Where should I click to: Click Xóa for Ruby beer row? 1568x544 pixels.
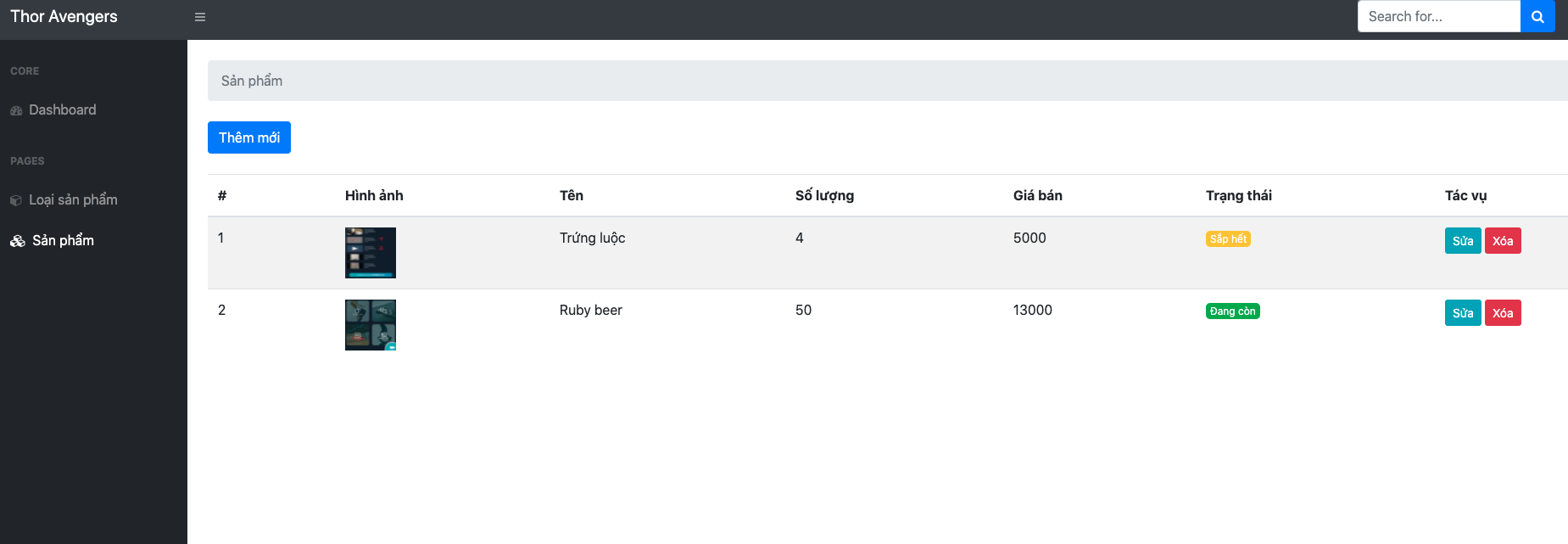1503,313
